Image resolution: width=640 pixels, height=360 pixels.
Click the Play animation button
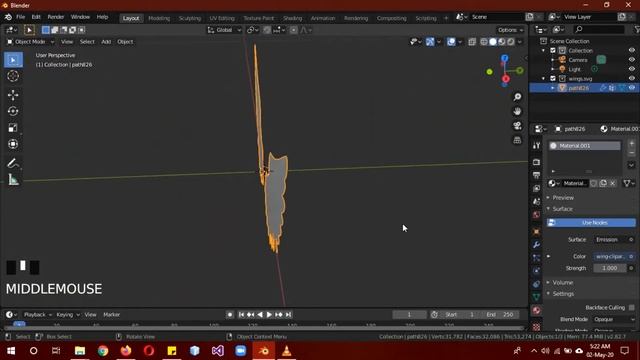coord(269,315)
